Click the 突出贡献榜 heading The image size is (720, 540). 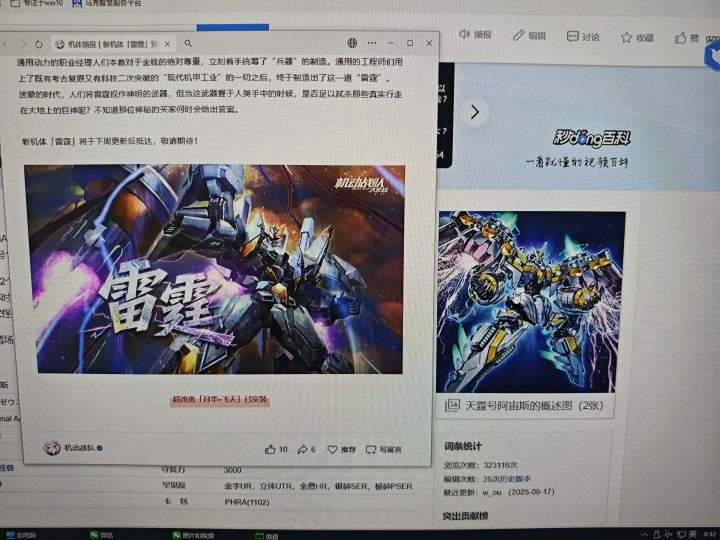(465, 516)
